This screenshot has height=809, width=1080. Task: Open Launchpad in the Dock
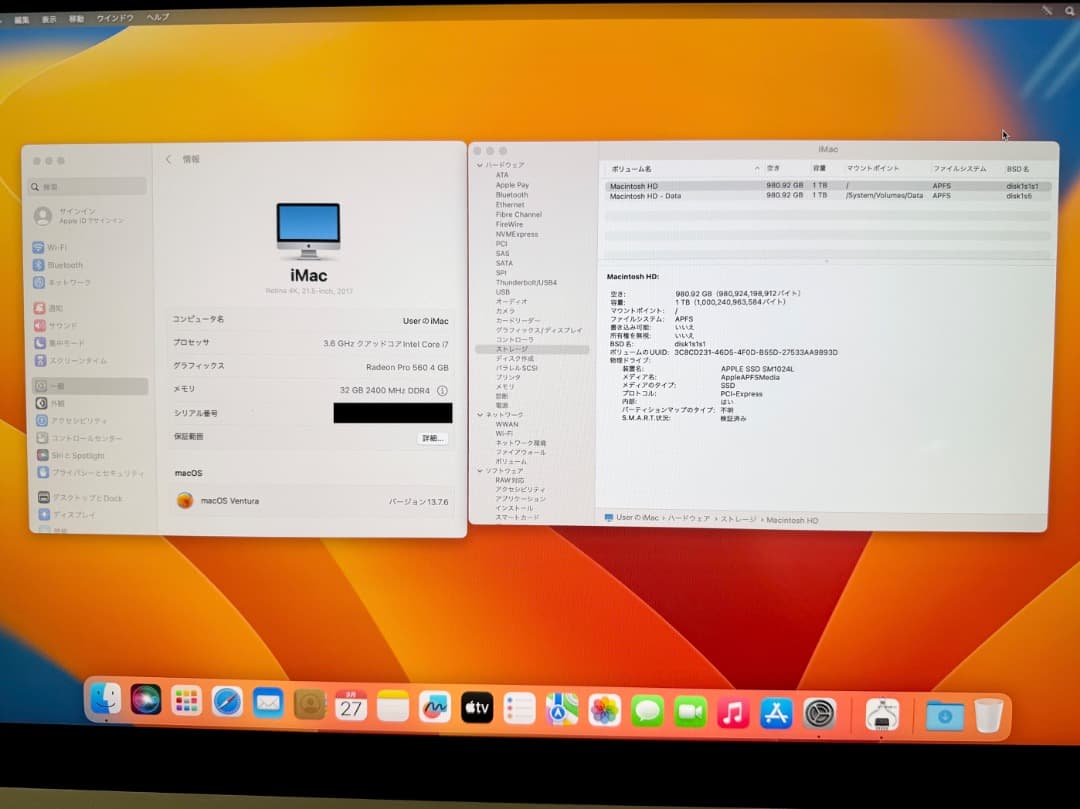(x=186, y=702)
